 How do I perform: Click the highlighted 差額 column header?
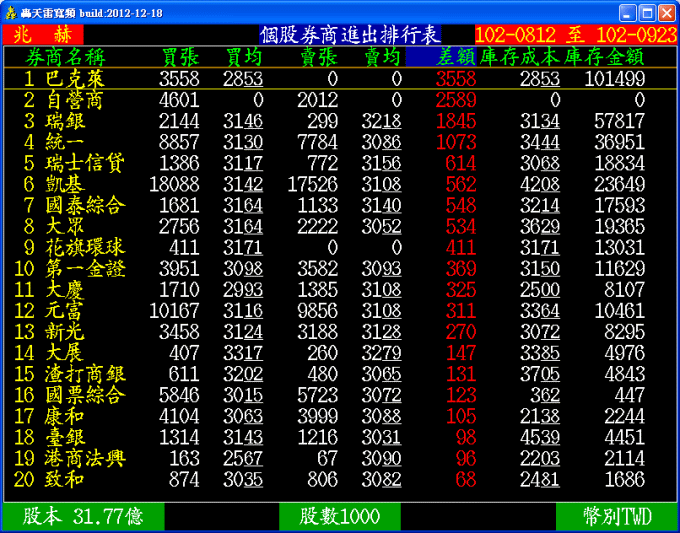coord(441,57)
